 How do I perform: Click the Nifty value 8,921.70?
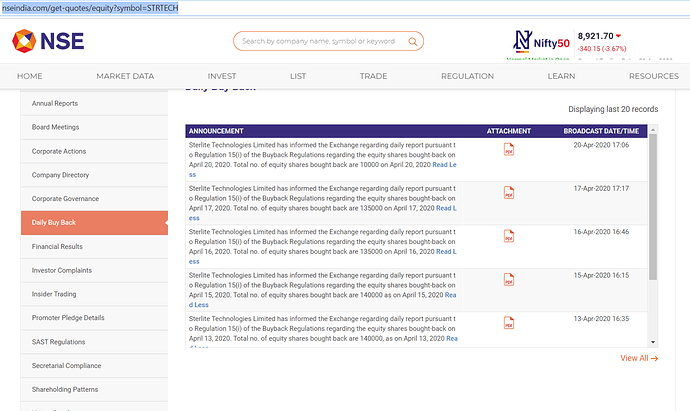click(x=595, y=36)
